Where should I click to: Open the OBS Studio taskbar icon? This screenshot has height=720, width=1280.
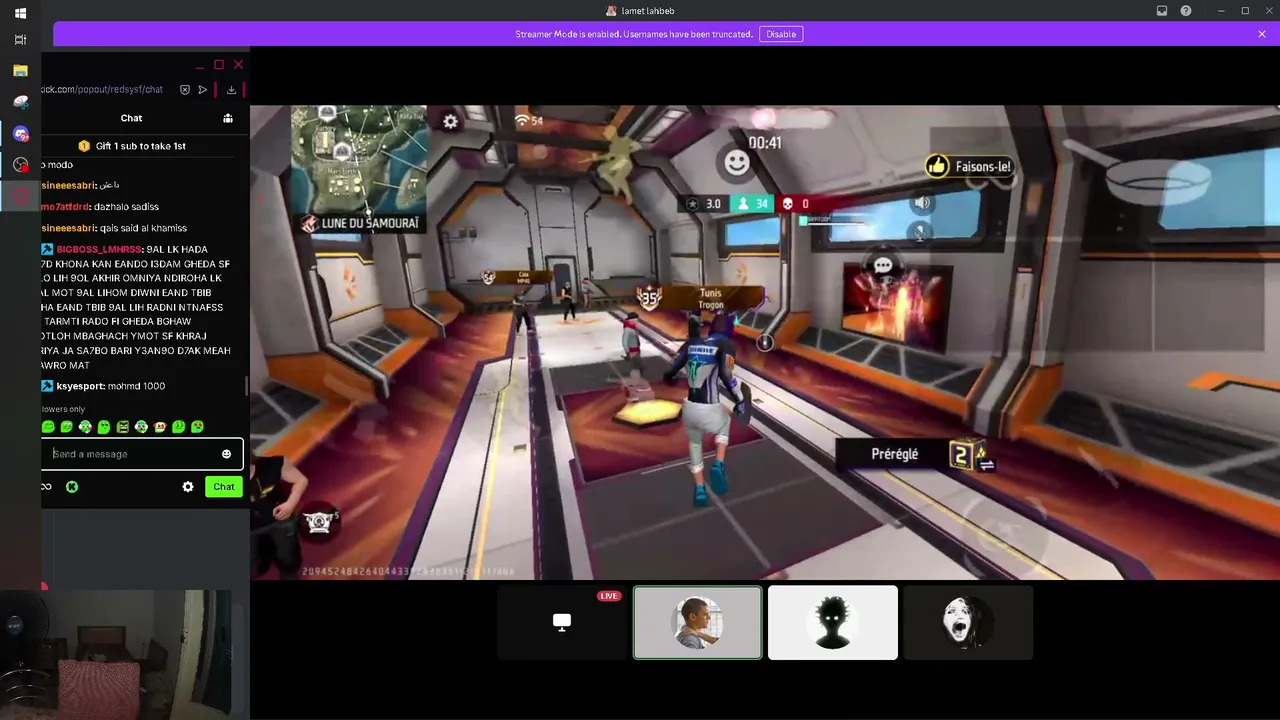tap(20, 164)
